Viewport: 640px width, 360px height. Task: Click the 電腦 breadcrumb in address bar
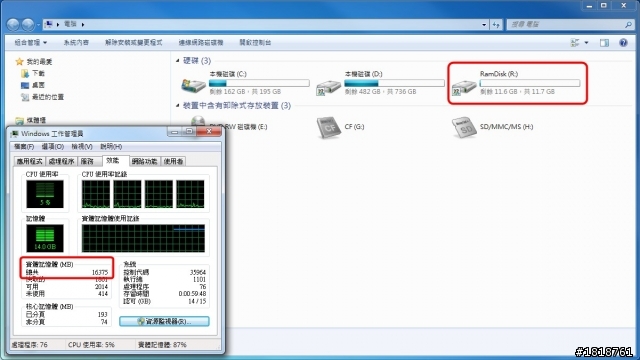[x=70, y=24]
